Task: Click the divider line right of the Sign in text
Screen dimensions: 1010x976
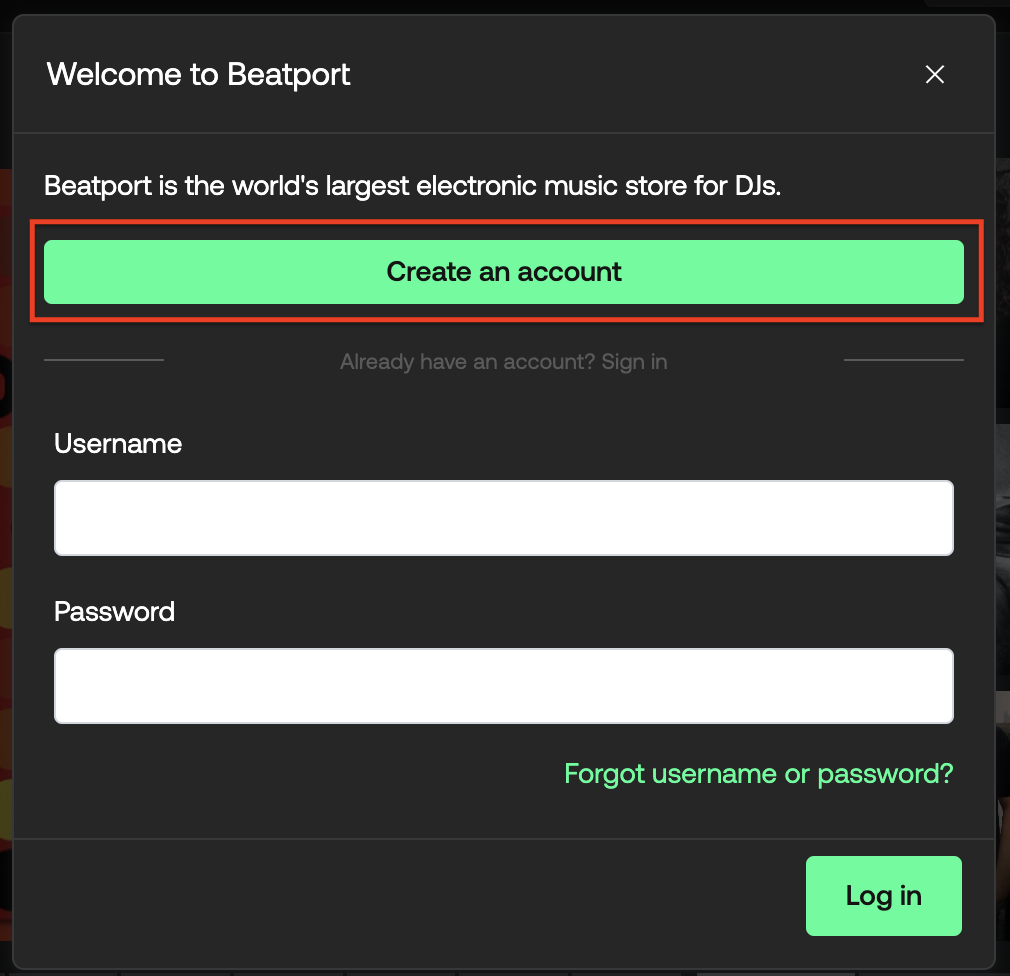Action: [904, 360]
